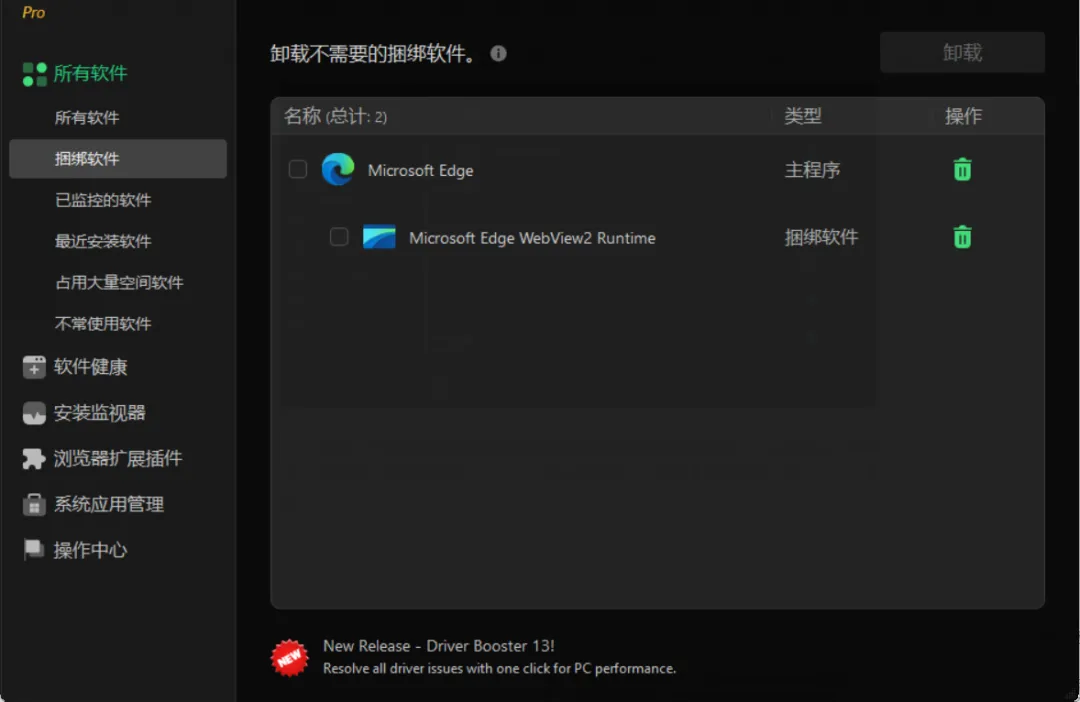
Task: Click the 安装监视器 monitor icon
Action: (34, 413)
